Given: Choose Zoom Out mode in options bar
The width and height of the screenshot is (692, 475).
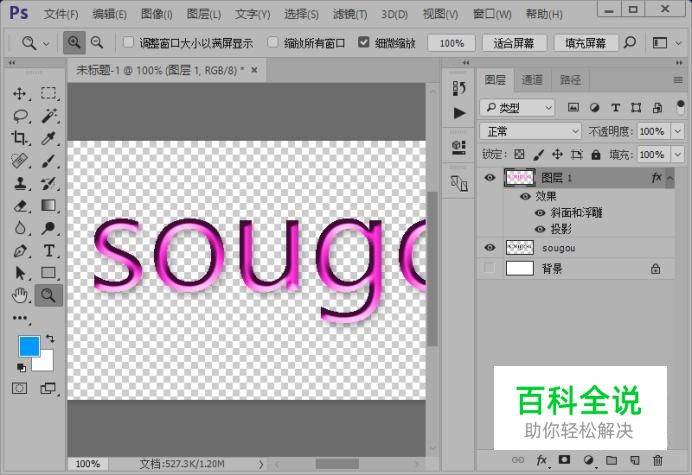Looking at the screenshot, I should [97, 42].
